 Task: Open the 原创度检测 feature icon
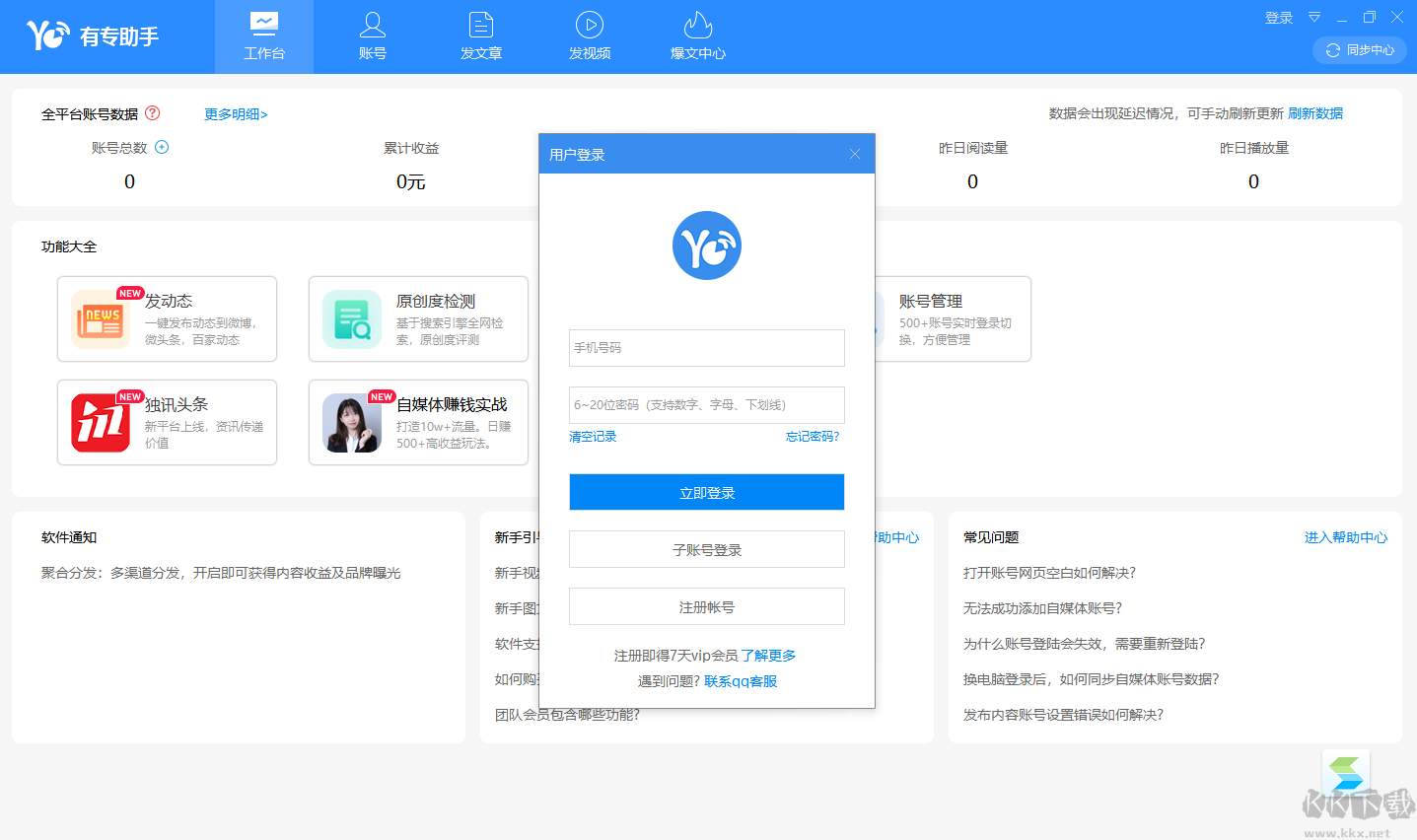pyautogui.click(x=352, y=319)
